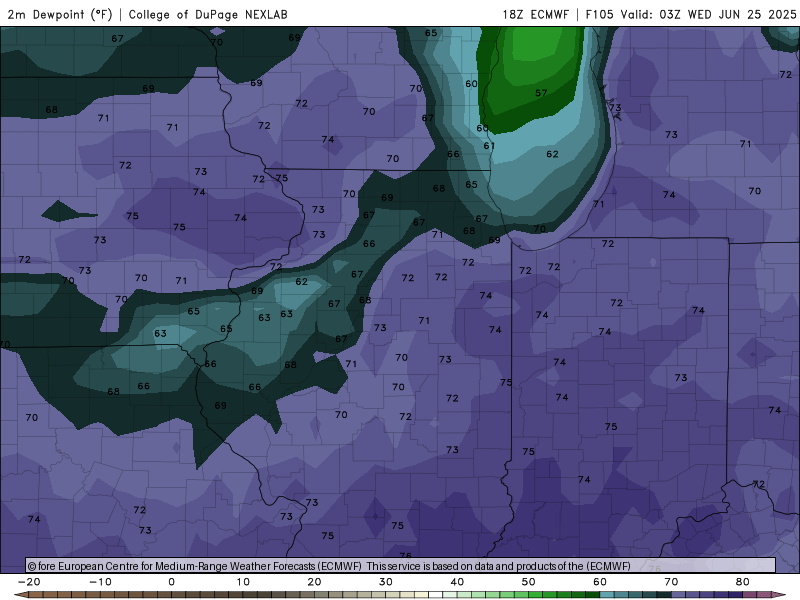This screenshot has width=800, height=600.
Task: Click the '60' label below the color scale
Action: 600,582
